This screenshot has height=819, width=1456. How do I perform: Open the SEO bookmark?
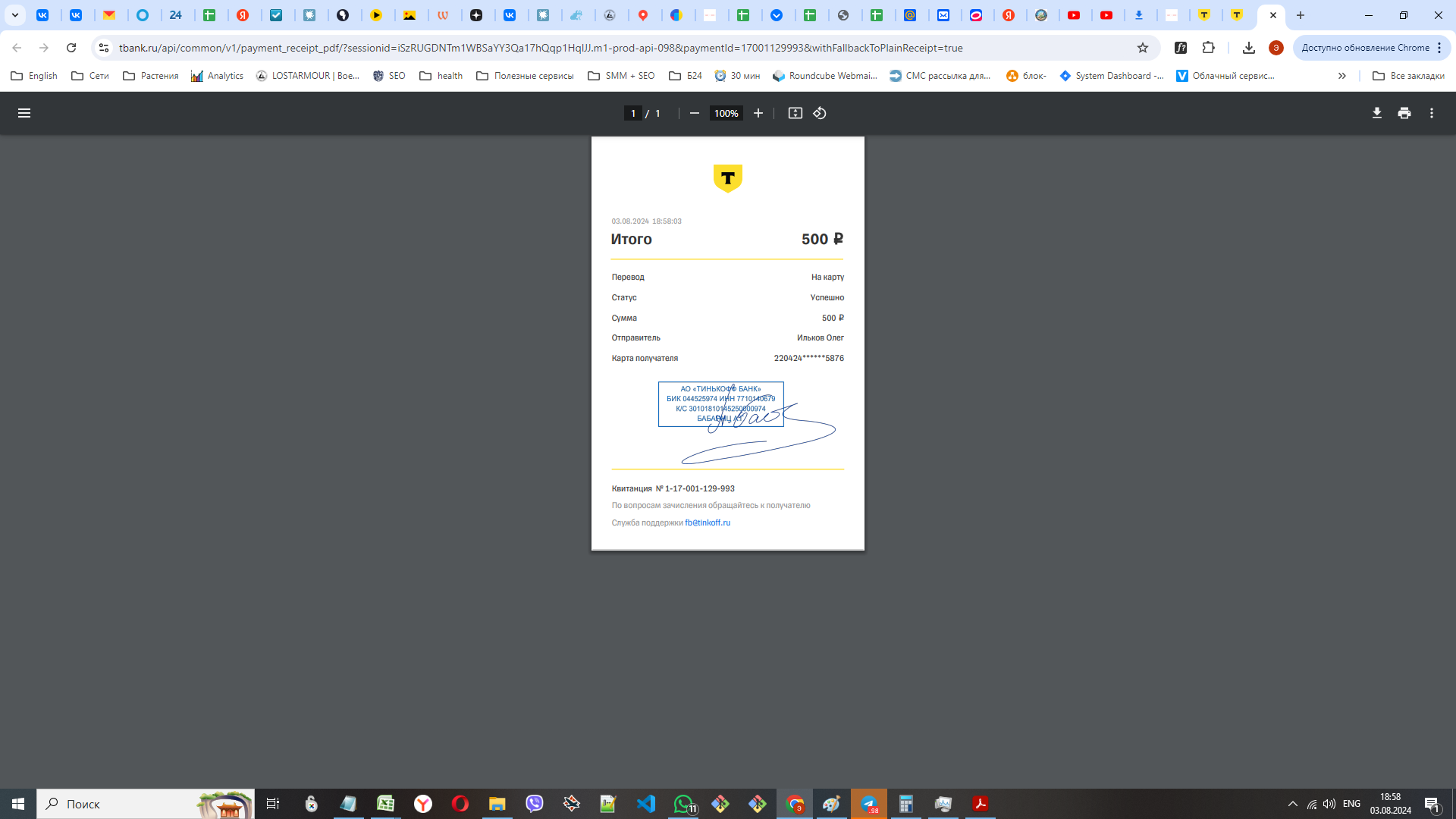[x=389, y=76]
